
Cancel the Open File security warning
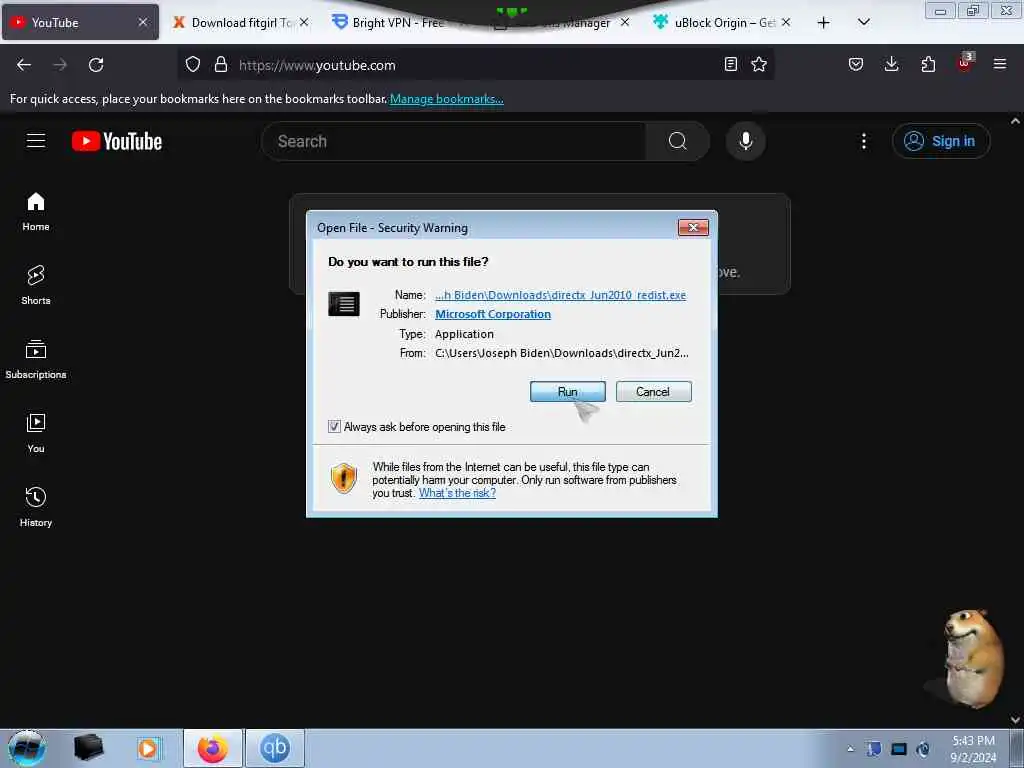click(653, 391)
